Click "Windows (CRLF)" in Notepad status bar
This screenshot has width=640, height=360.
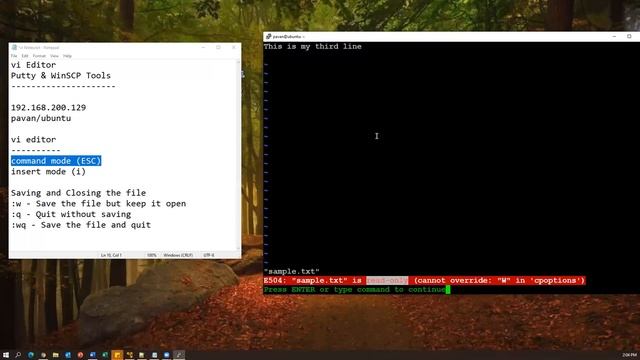(178, 255)
